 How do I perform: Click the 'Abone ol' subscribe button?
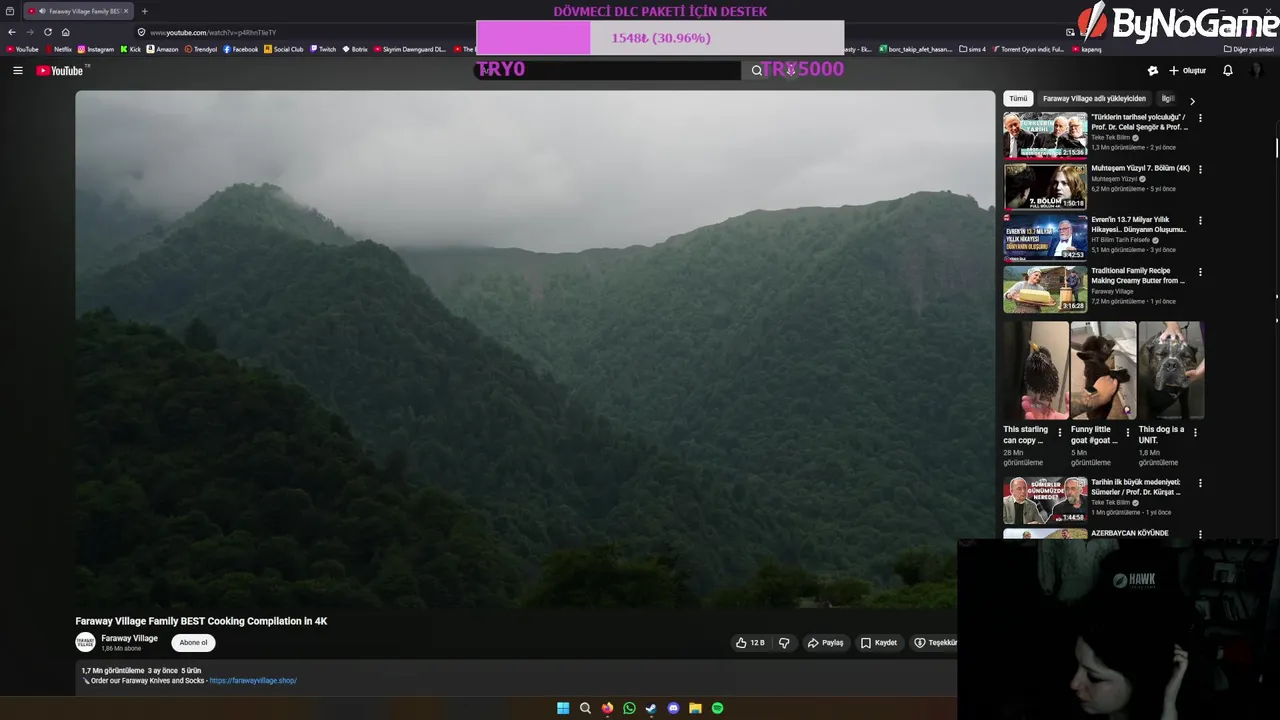coord(193,643)
